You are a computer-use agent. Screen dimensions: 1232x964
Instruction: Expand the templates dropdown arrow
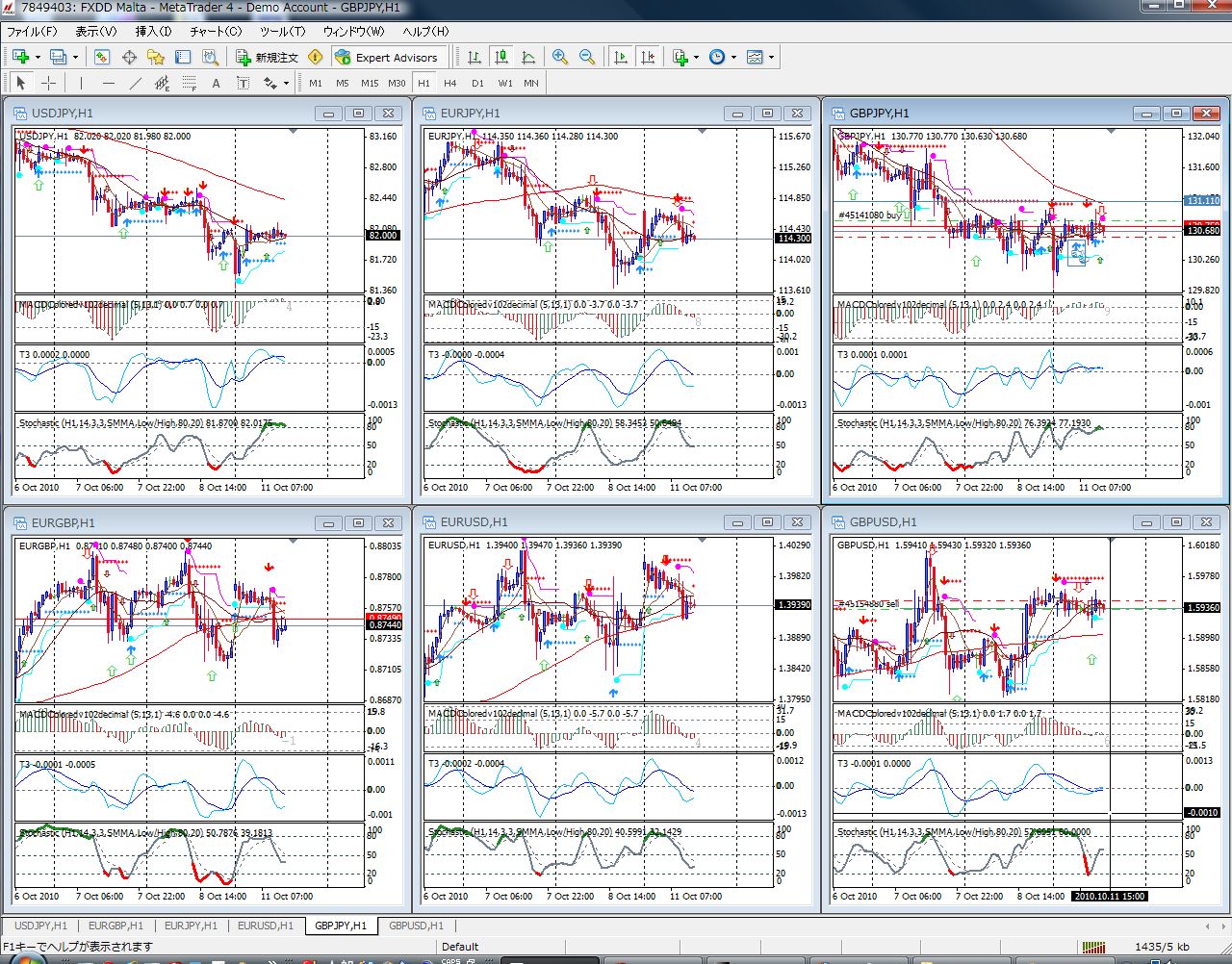pos(770,57)
